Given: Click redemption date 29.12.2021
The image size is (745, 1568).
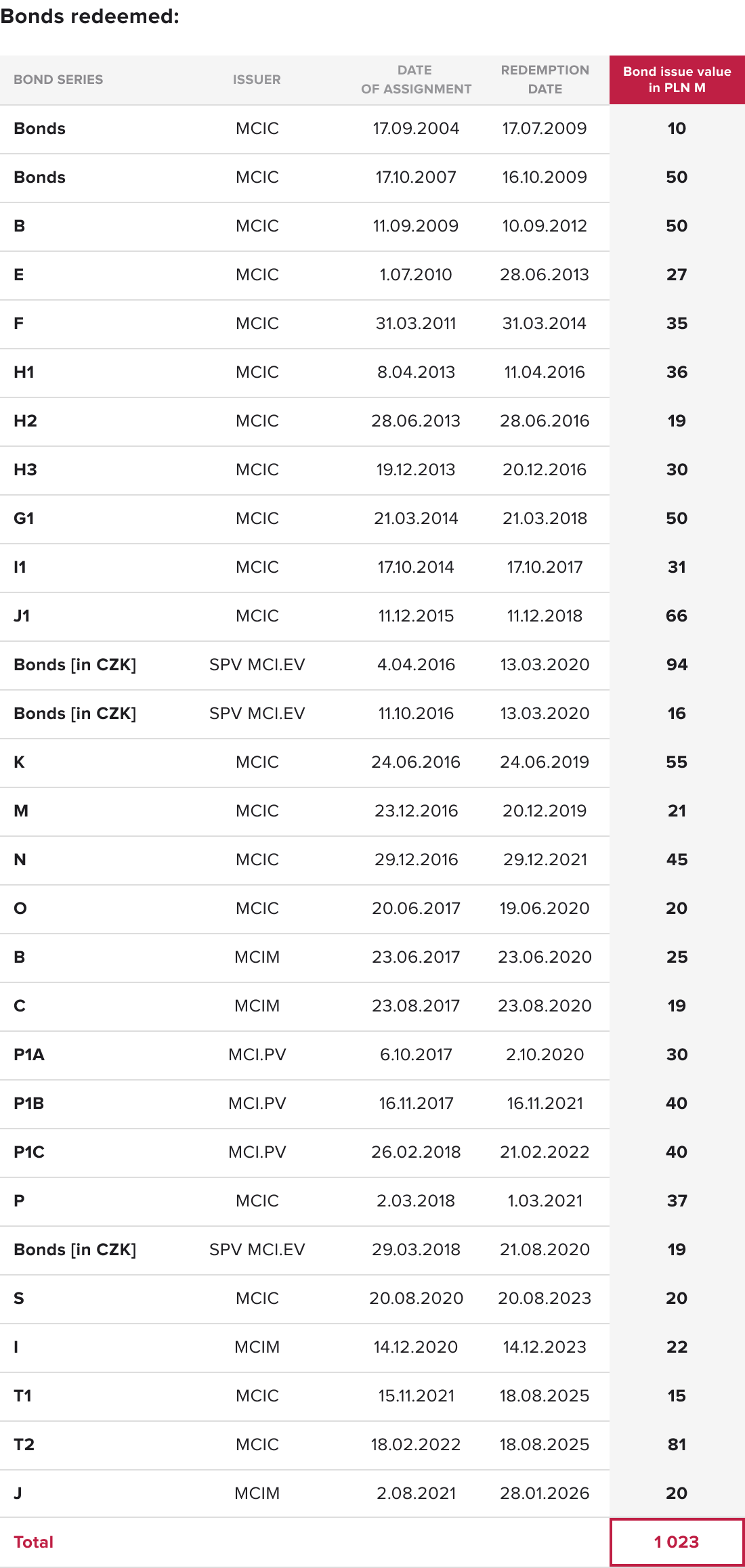Looking at the screenshot, I should click(545, 860).
